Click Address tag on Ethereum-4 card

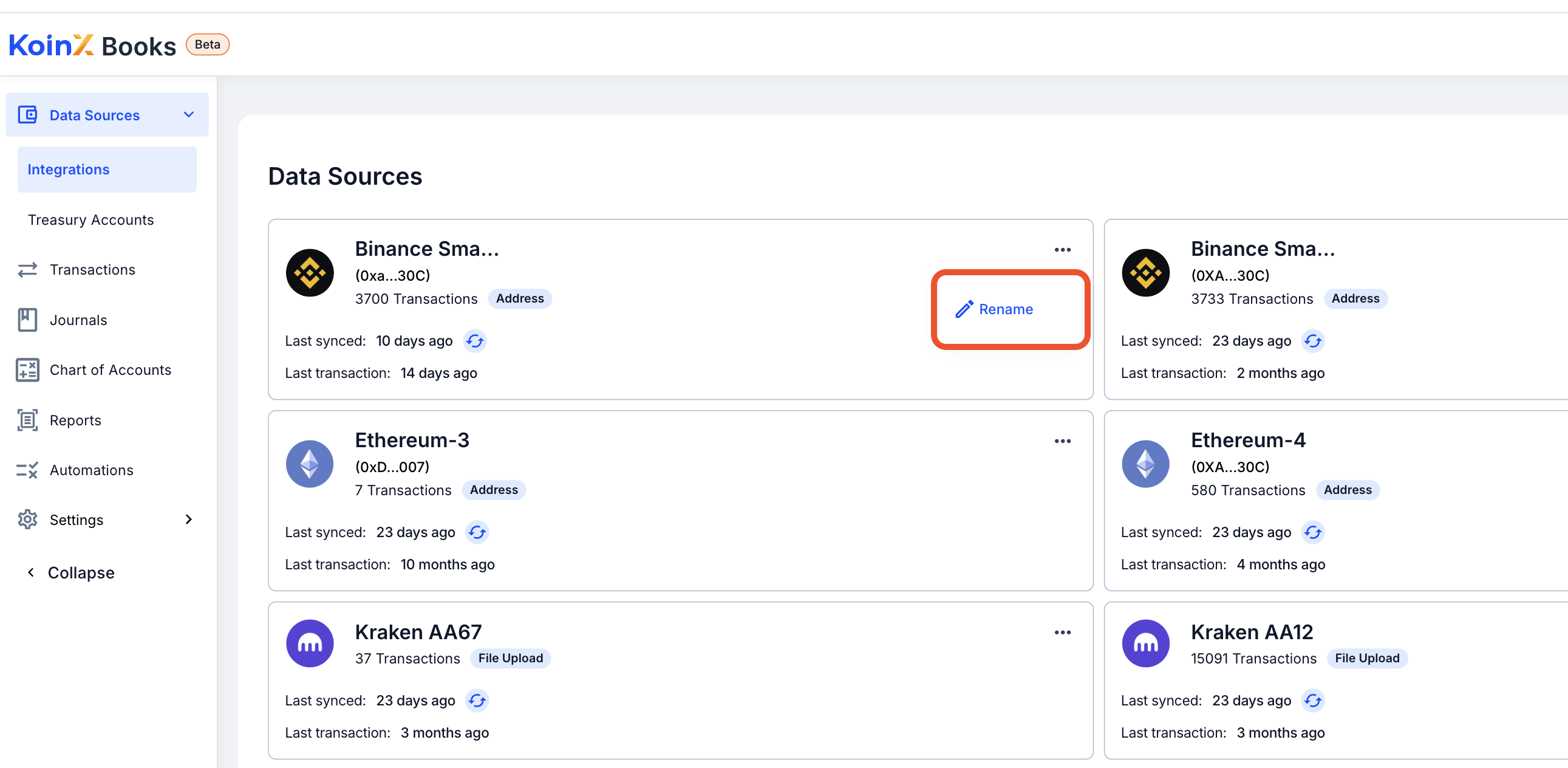point(1348,490)
